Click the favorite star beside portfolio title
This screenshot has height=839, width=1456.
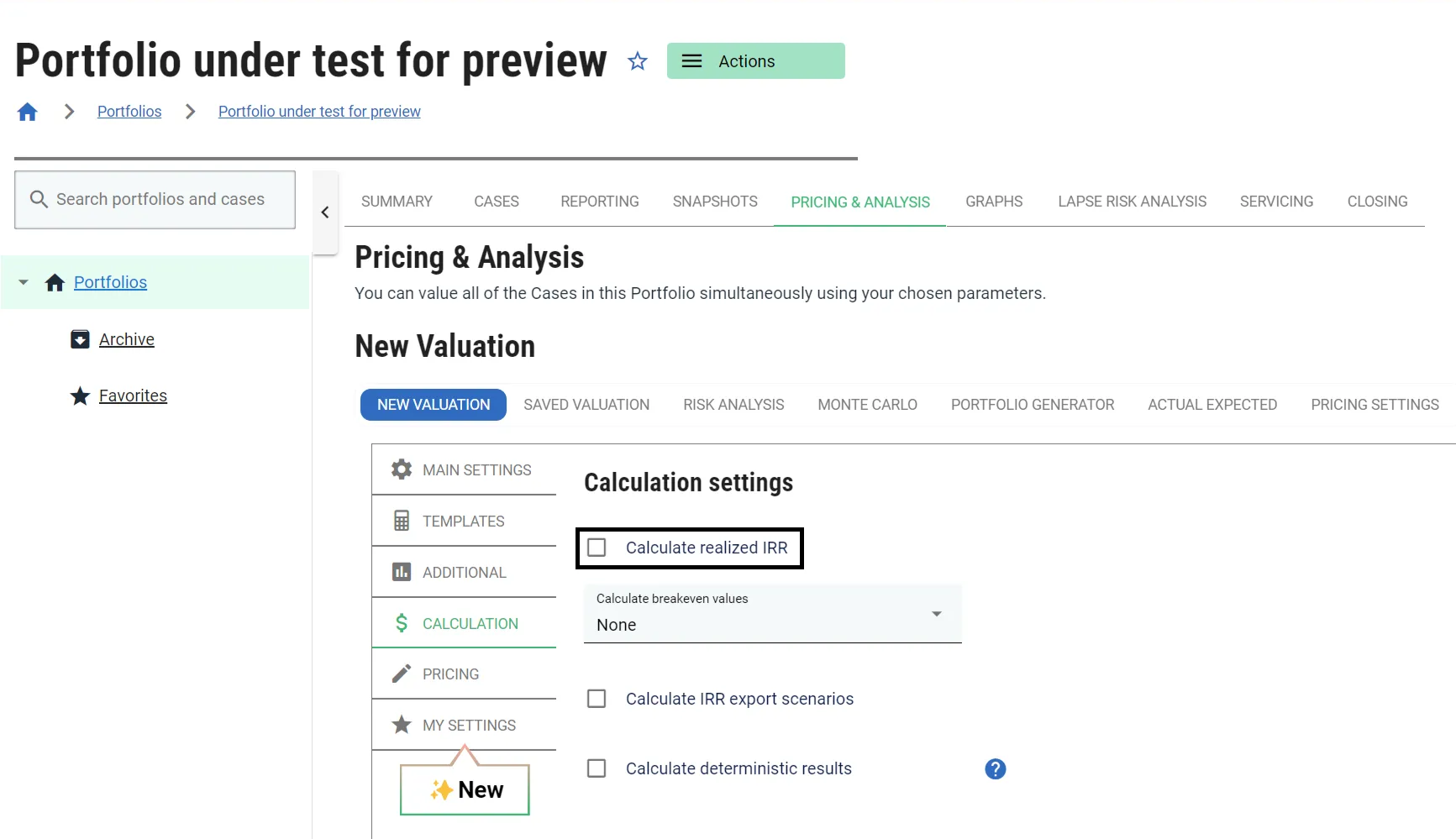(x=638, y=61)
